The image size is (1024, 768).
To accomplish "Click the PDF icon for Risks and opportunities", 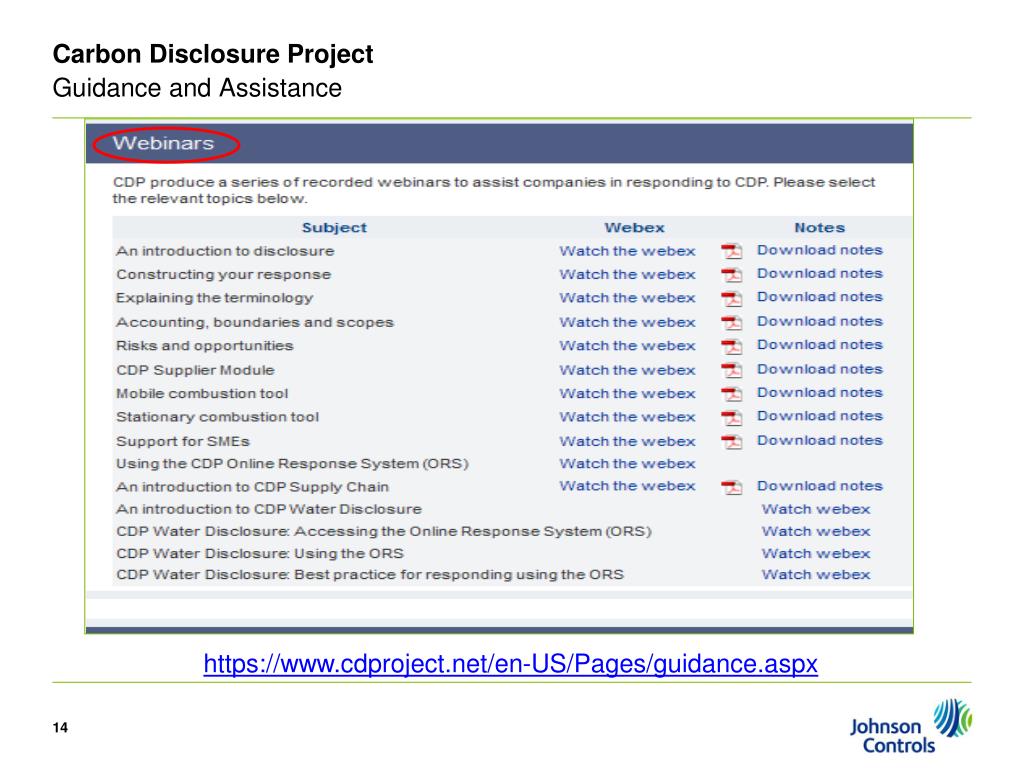I will [x=731, y=346].
